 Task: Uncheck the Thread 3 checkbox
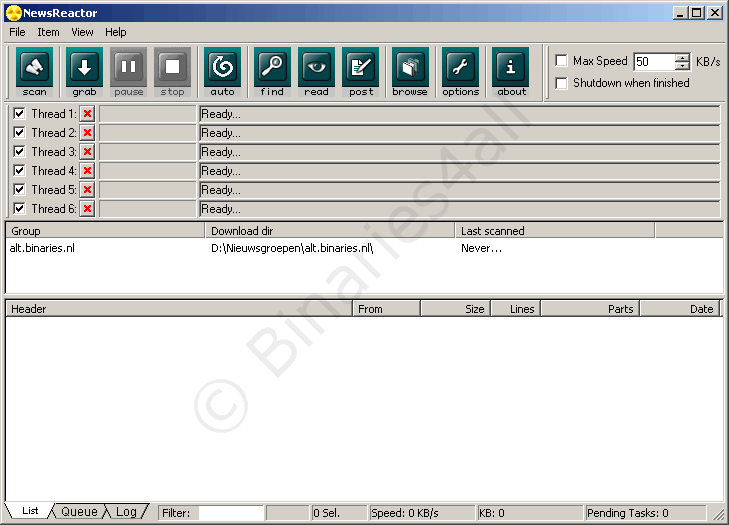click(x=19, y=152)
